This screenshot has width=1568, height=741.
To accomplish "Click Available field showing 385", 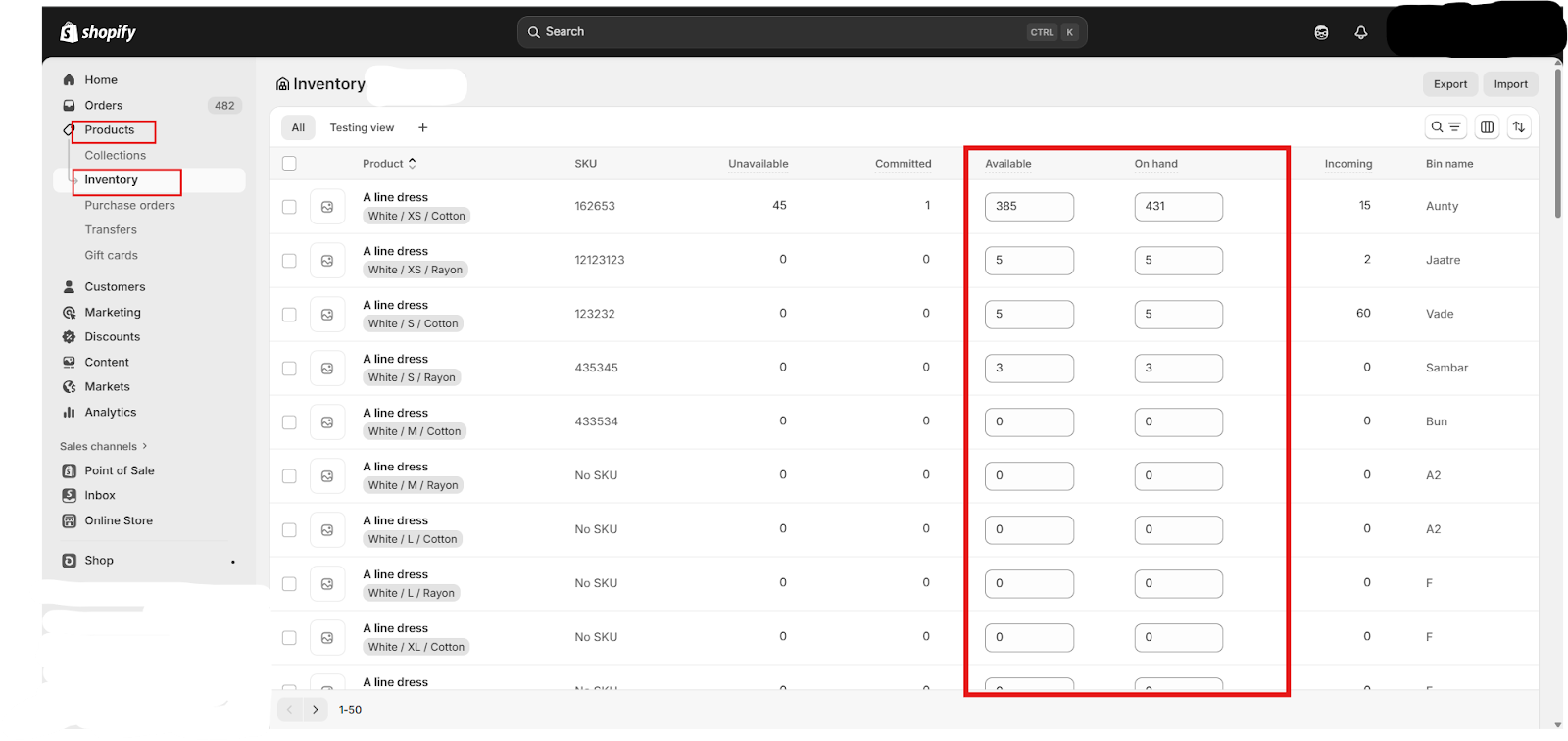I will click(1029, 207).
